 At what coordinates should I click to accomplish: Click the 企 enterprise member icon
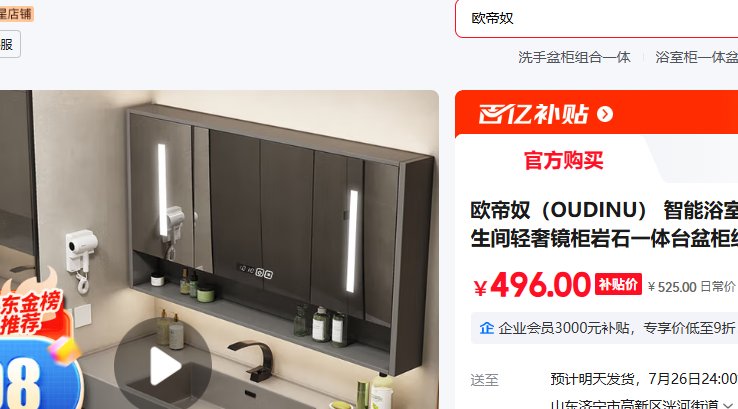(x=487, y=328)
